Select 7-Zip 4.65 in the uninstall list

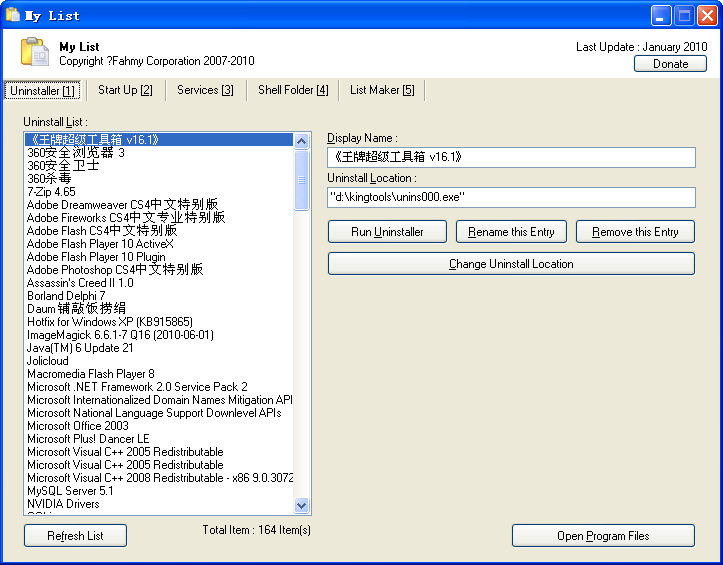[x=52, y=192]
